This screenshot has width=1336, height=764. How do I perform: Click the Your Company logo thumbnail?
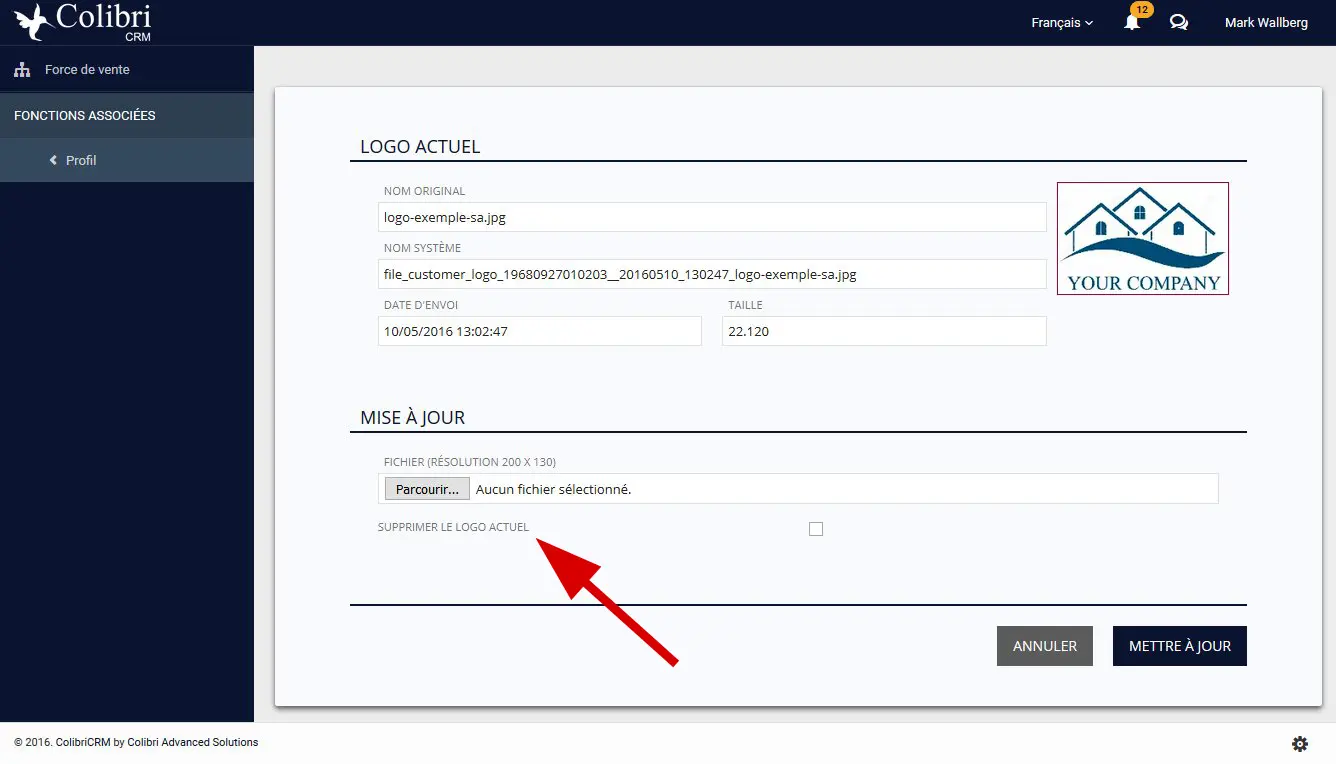[1143, 238]
